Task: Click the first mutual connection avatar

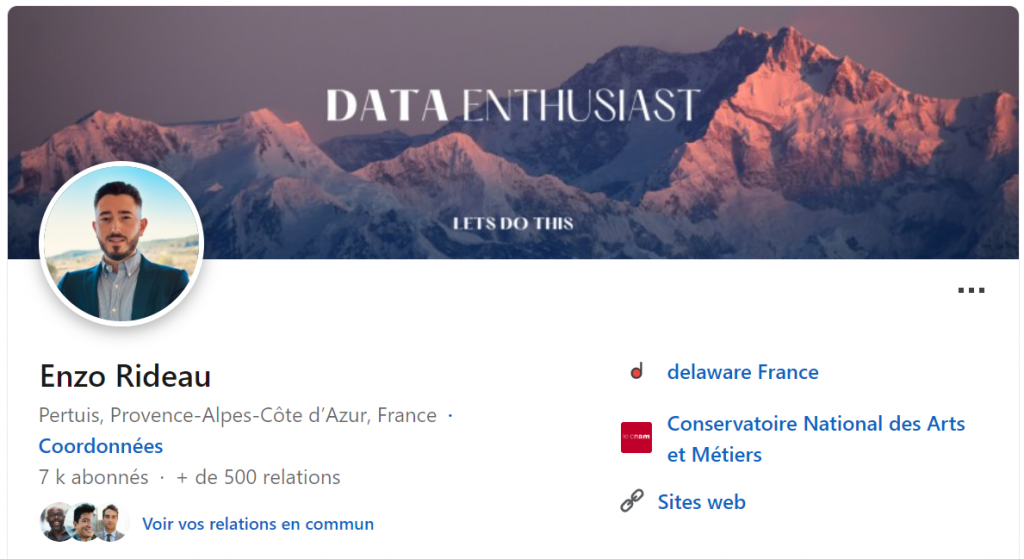Action: (56, 523)
